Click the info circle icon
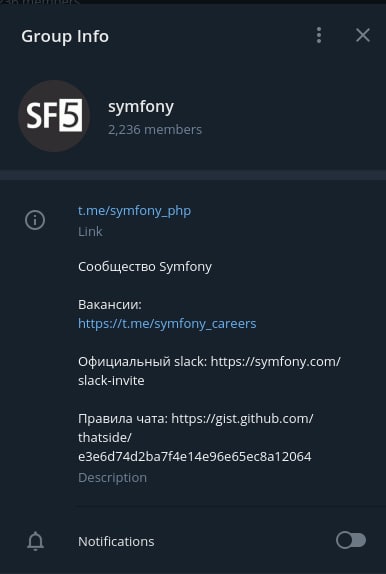This screenshot has width=386, height=574. click(x=35, y=220)
